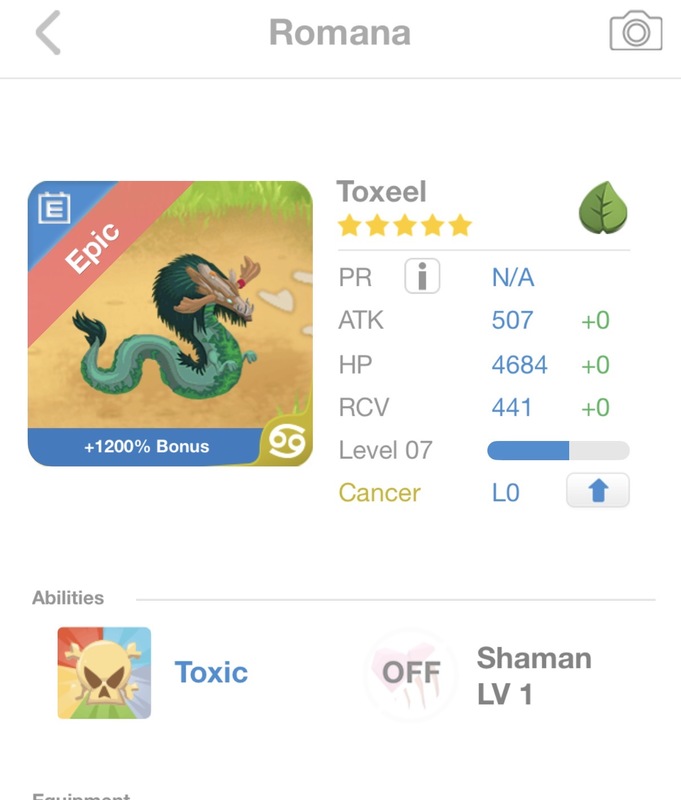Viewport: 681px width, 800px height.
Task: Open the Toxic ability link
Action: tap(211, 673)
